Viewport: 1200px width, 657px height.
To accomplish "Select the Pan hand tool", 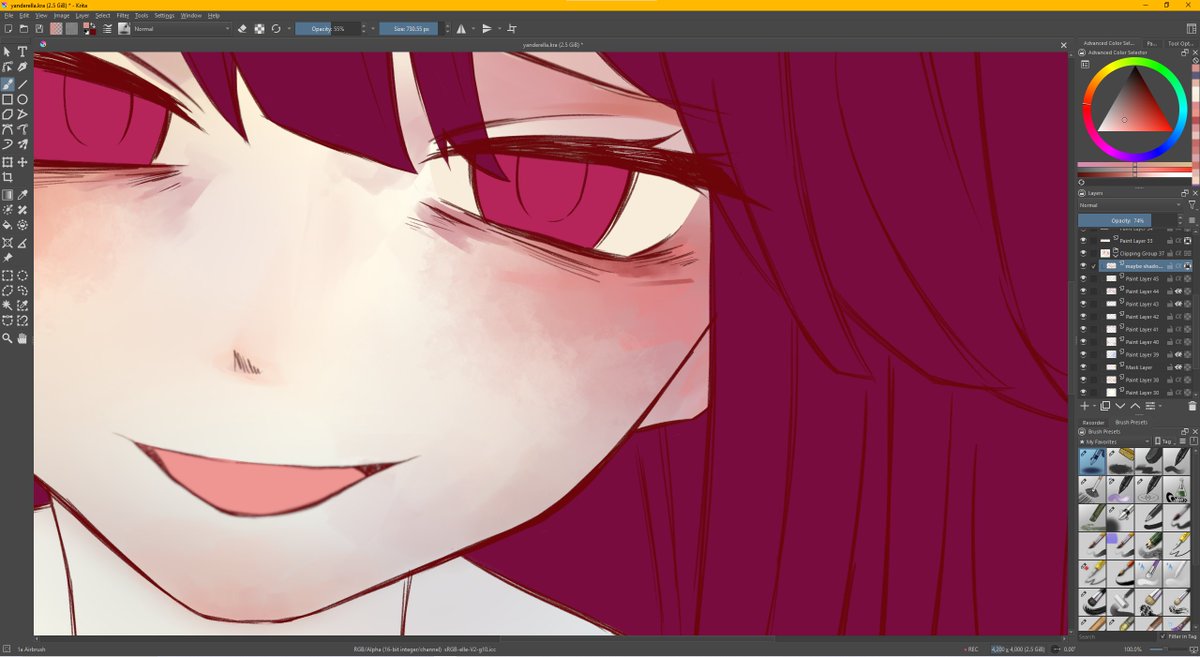I will (x=22, y=339).
